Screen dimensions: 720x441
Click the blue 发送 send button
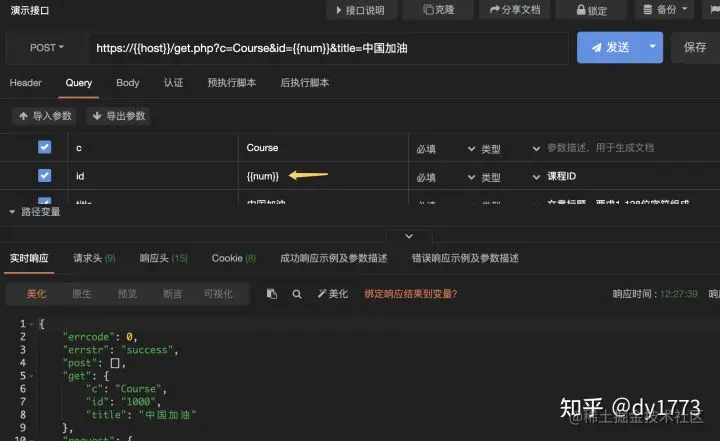point(610,47)
